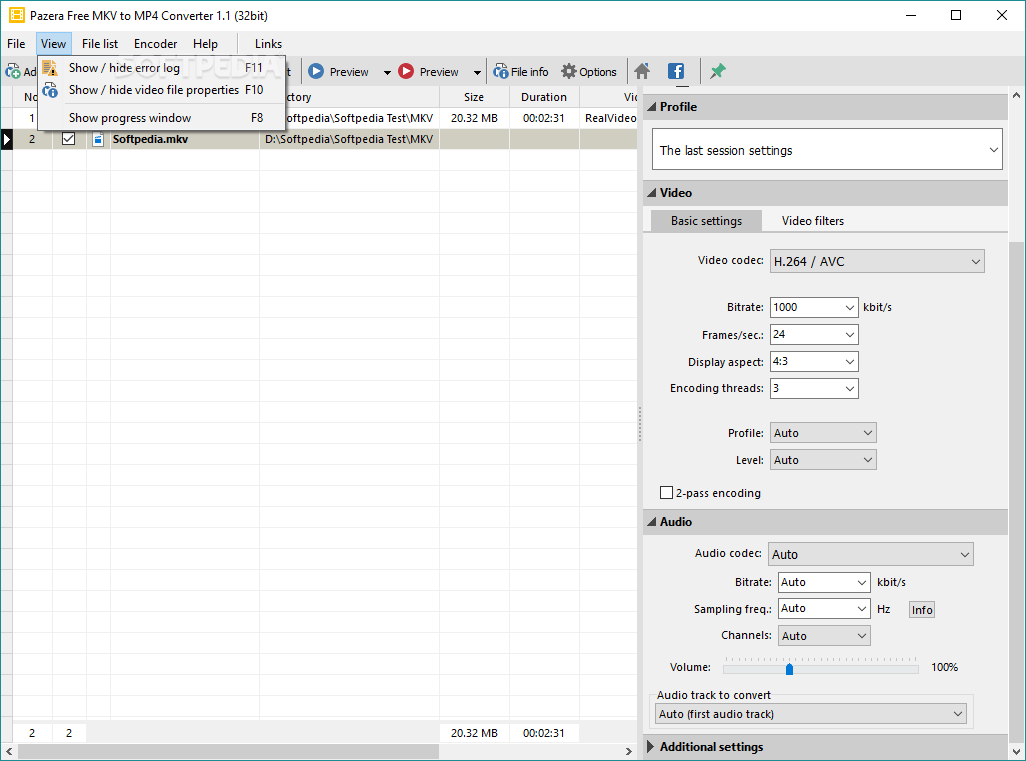This screenshot has width=1026, height=761.
Task: Click the settings panel scroll down arrow
Action: pyautogui.click(x=1016, y=751)
